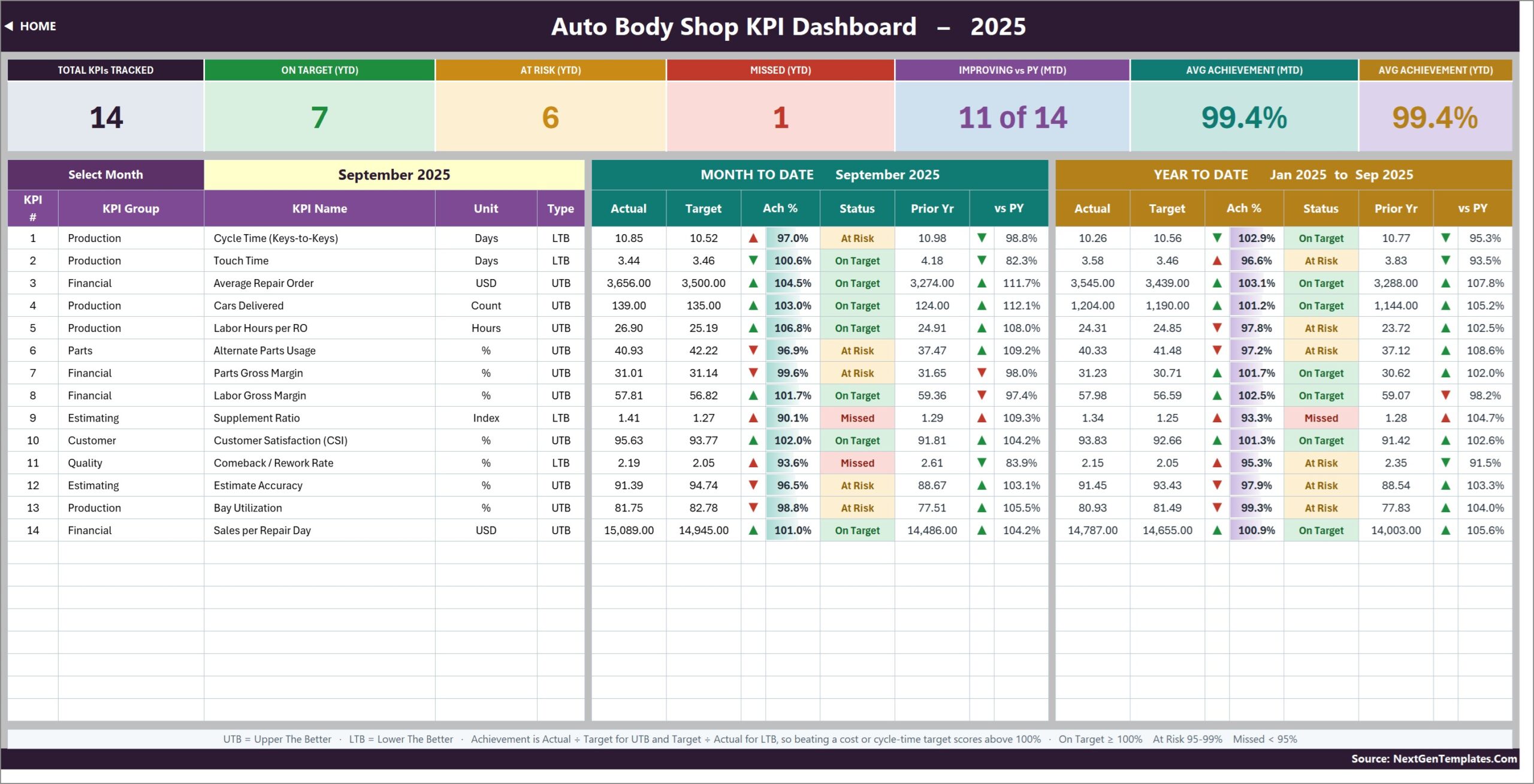Click the Missed (YTD) card value 1
1534x784 pixels.
[780, 117]
